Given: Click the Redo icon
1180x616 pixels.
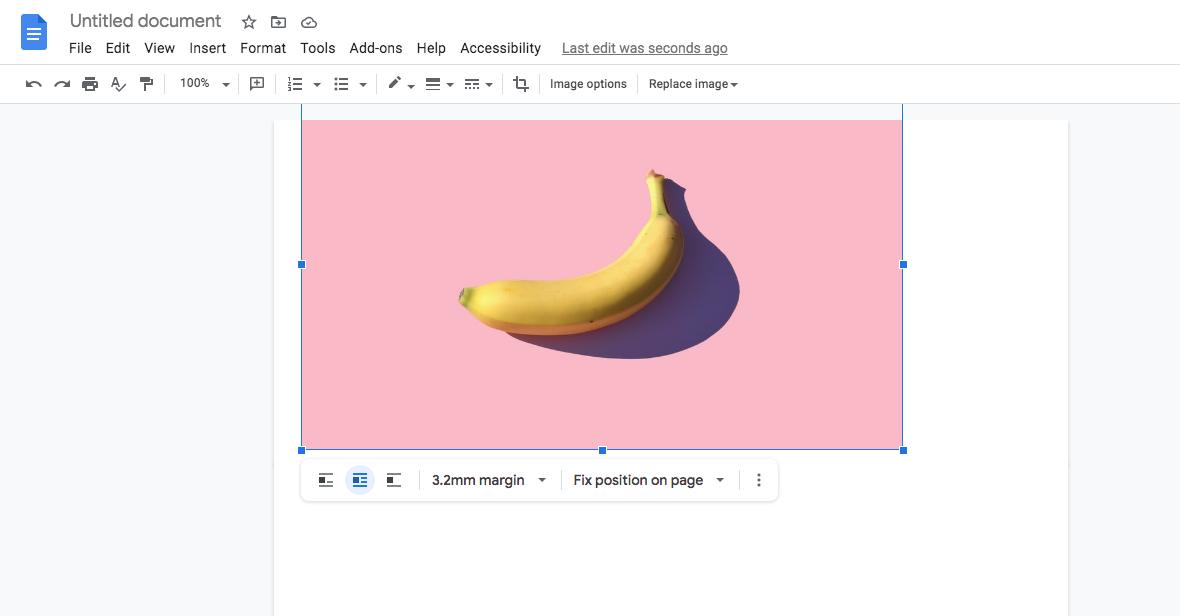Looking at the screenshot, I should tap(61, 84).
